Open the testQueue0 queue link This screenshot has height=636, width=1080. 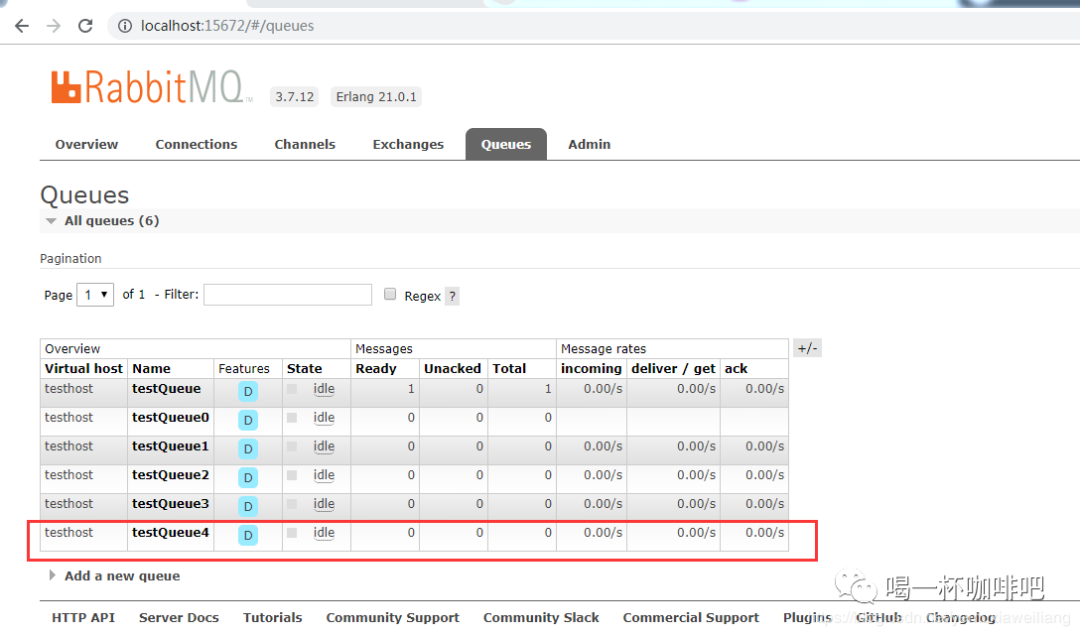171,418
